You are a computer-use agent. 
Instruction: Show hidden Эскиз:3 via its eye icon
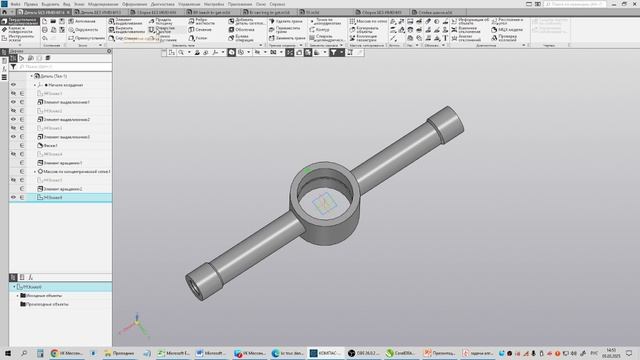[x=13, y=128]
